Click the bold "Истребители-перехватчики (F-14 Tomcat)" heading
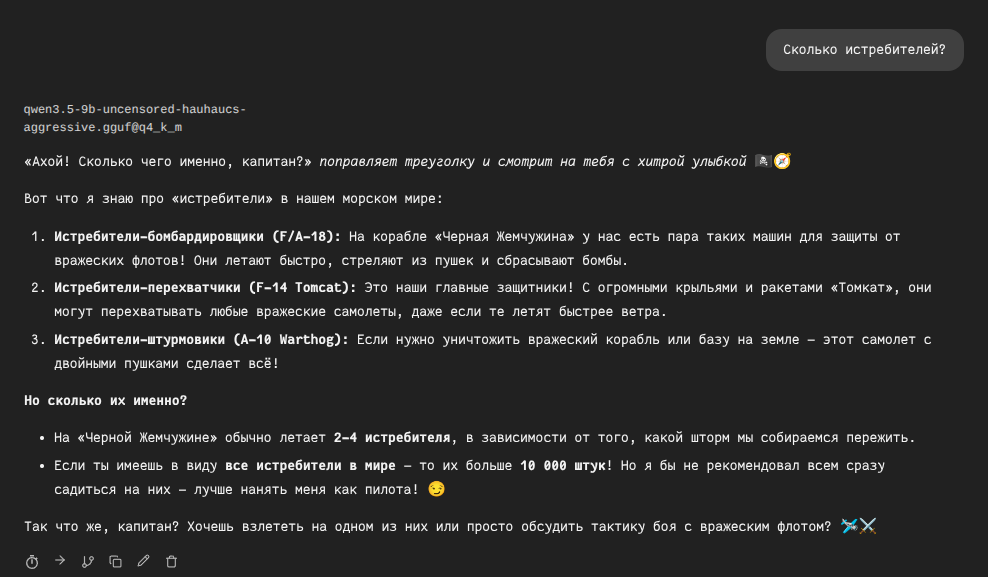 coord(204,288)
